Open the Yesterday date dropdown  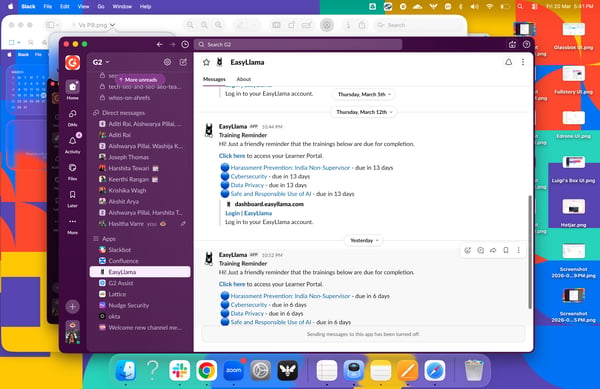click(x=364, y=240)
